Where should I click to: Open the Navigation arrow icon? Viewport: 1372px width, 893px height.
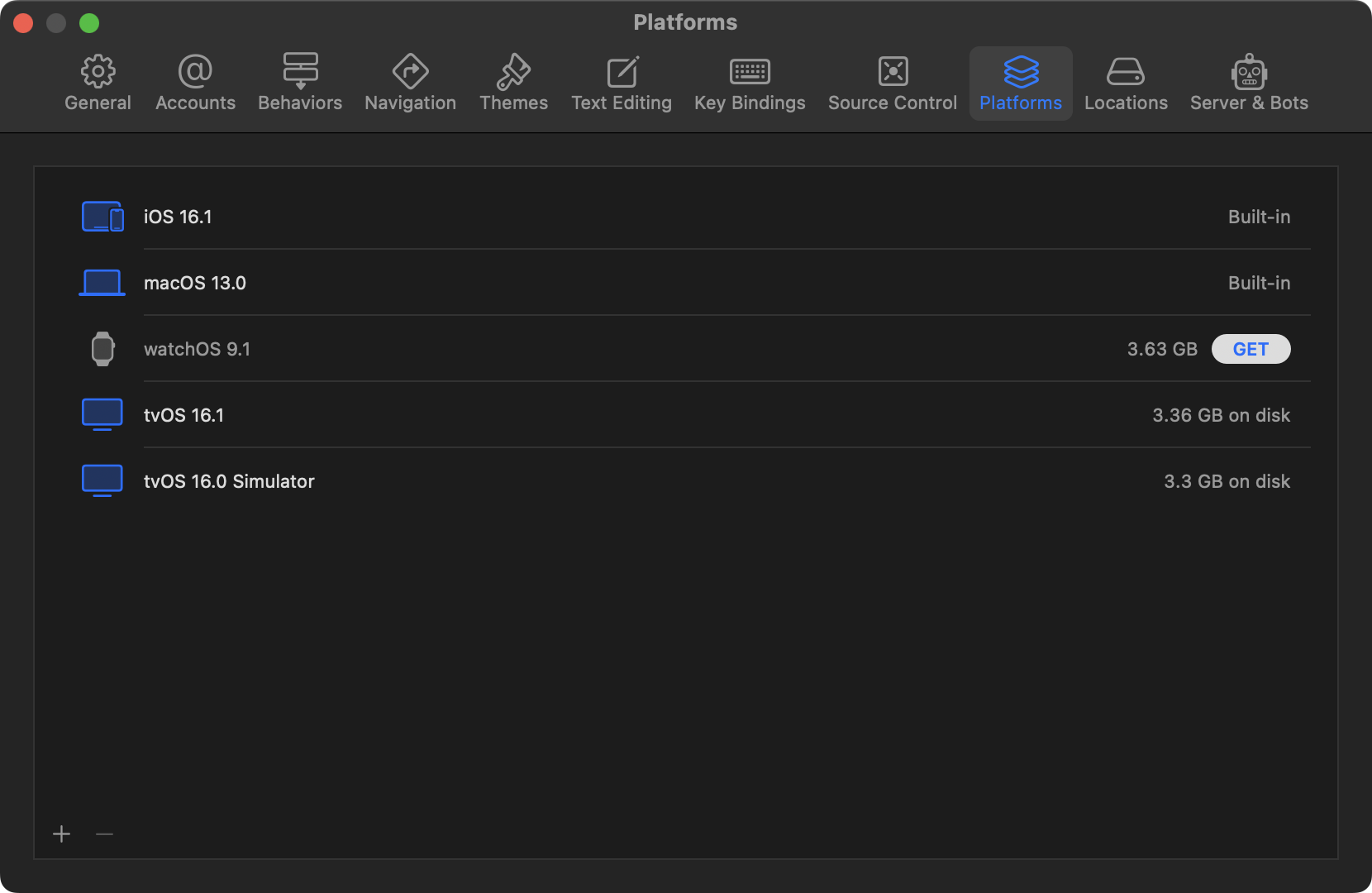[410, 71]
